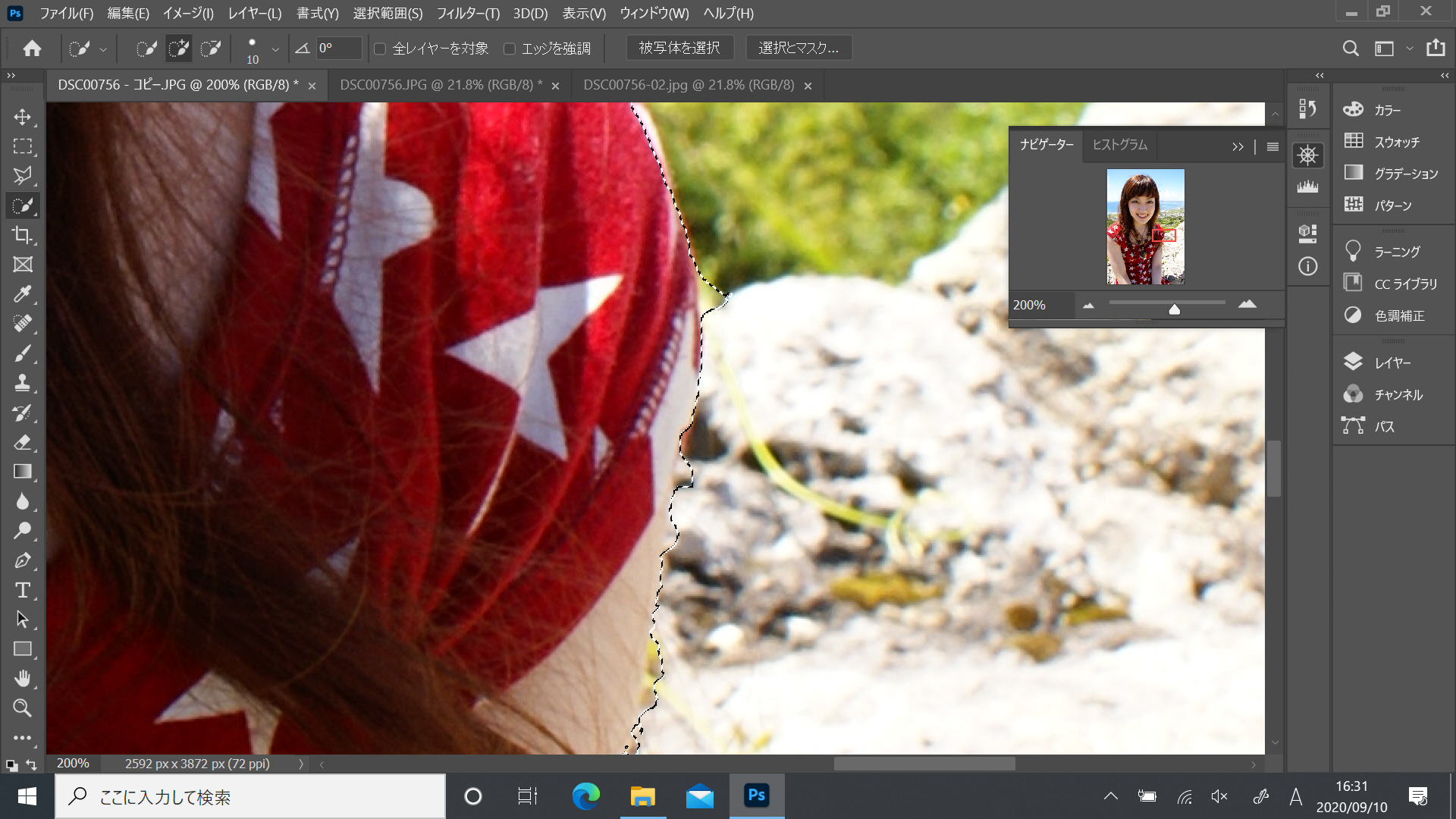The width and height of the screenshot is (1456, 819).
Task: Select the Pen tool
Action: click(x=23, y=560)
